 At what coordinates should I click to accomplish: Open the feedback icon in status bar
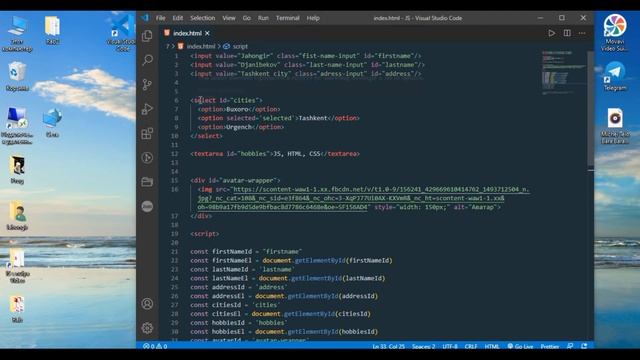(570, 346)
